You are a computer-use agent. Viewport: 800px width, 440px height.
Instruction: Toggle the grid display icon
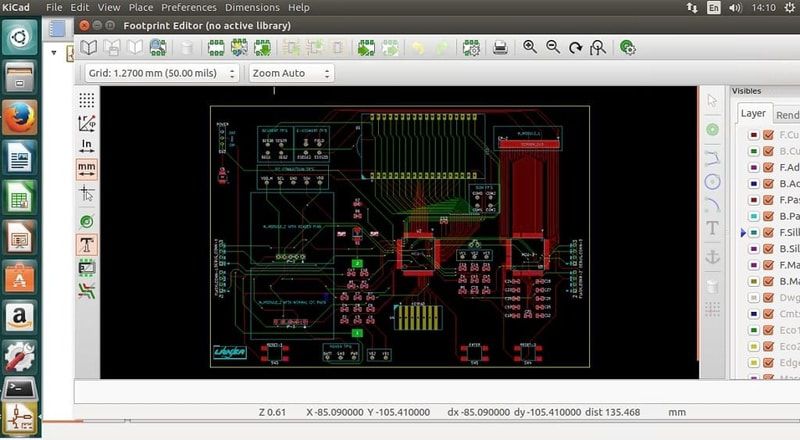(x=87, y=100)
